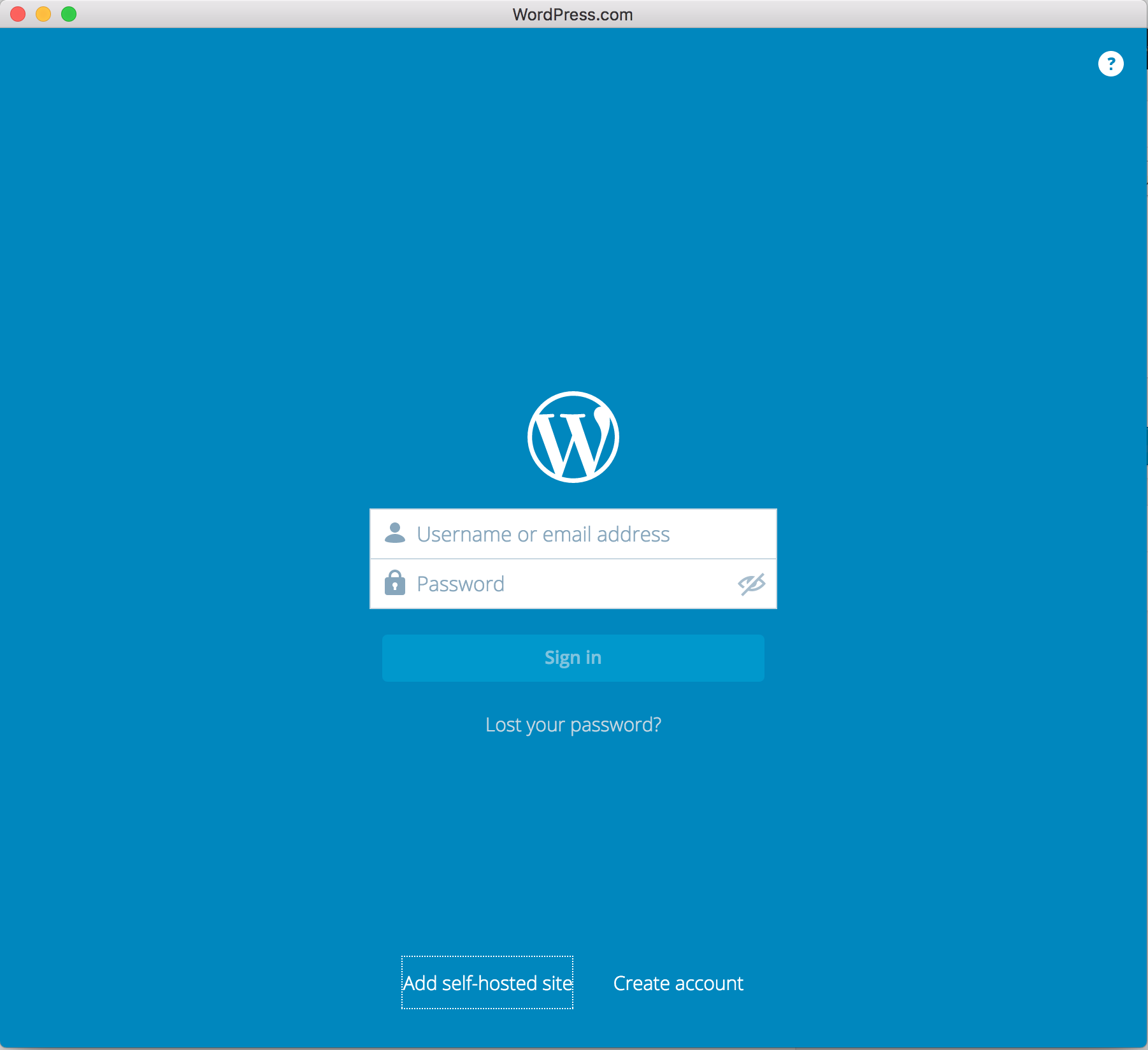1148x1050 pixels.
Task: Submit the login form via Sign in
Action: coord(573,658)
